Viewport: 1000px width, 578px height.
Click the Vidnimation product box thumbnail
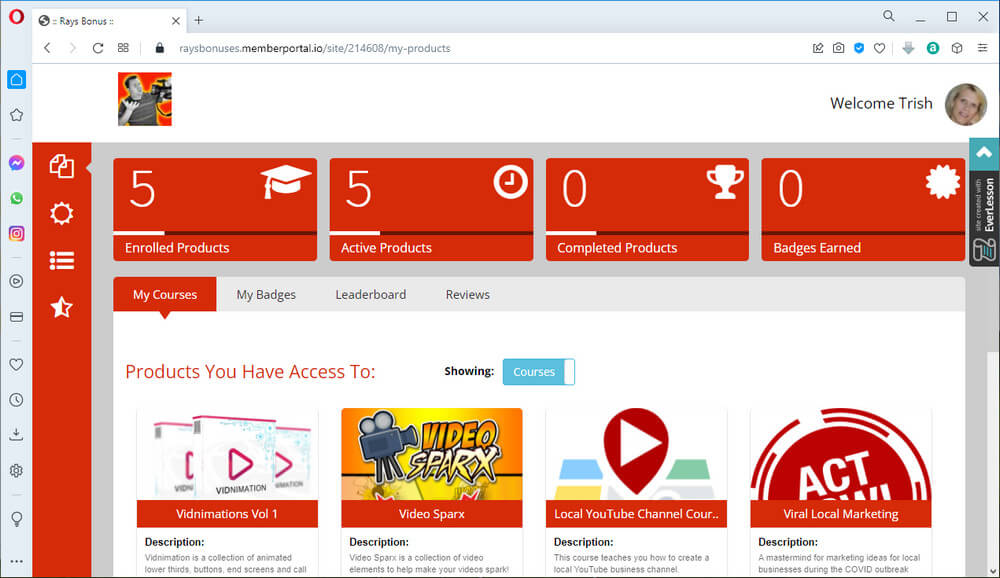(x=227, y=454)
